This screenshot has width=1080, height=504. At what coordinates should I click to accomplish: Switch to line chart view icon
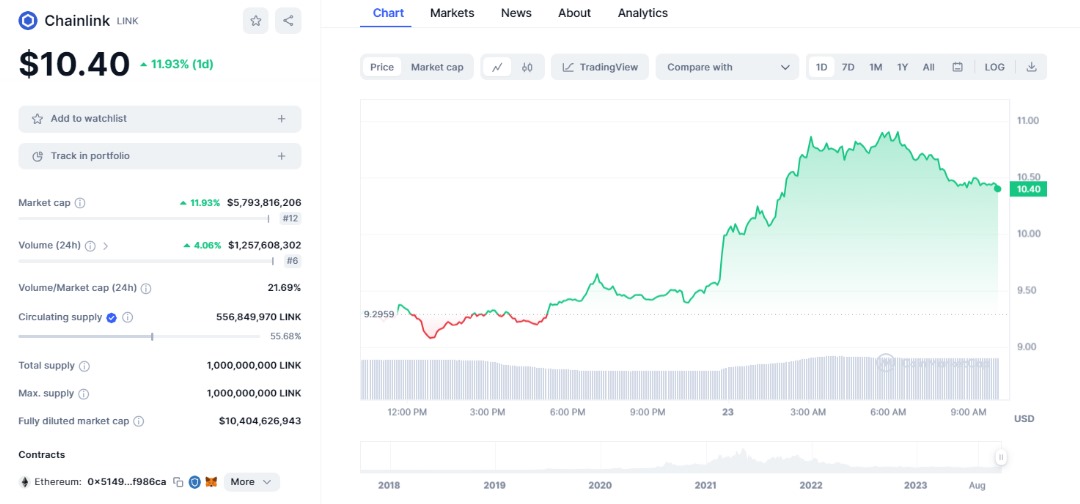tap(497, 67)
